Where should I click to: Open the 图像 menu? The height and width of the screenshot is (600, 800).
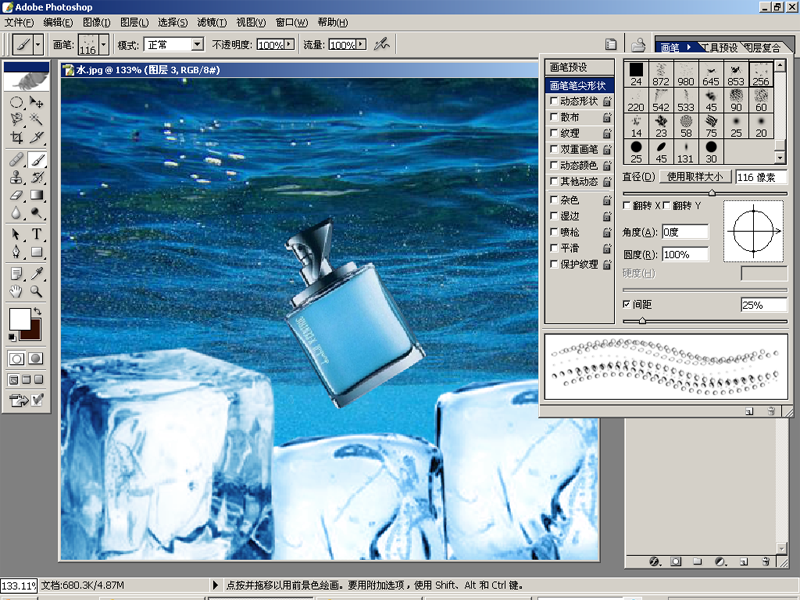(x=96, y=22)
